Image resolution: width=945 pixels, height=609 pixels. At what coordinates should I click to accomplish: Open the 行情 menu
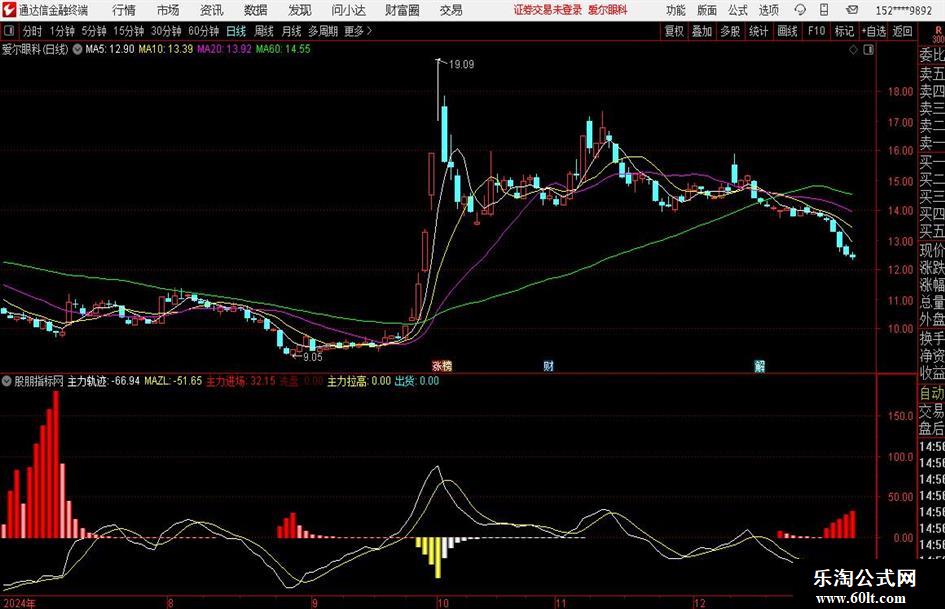coord(124,10)
